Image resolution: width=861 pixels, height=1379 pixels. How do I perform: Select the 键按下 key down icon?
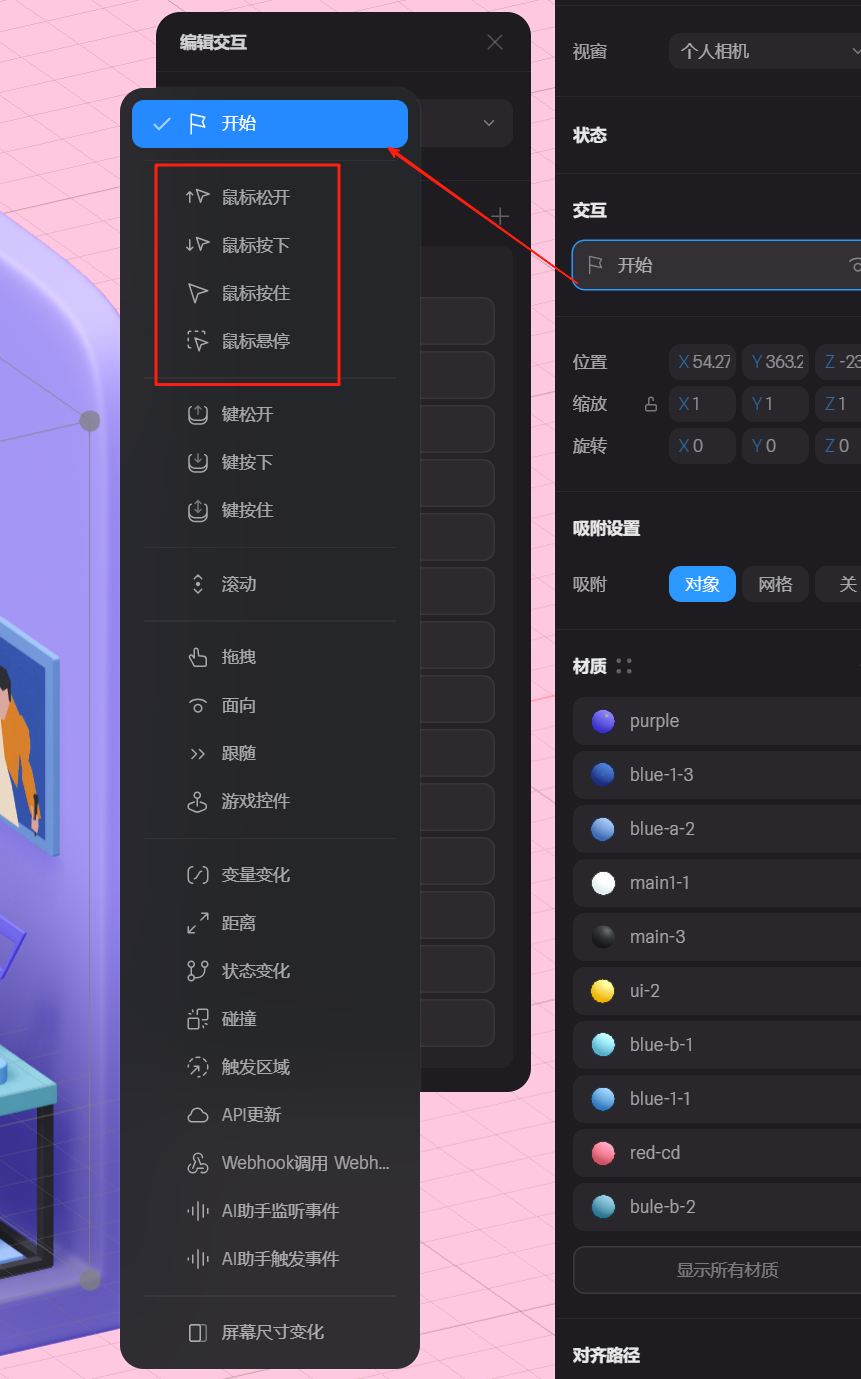198,462
